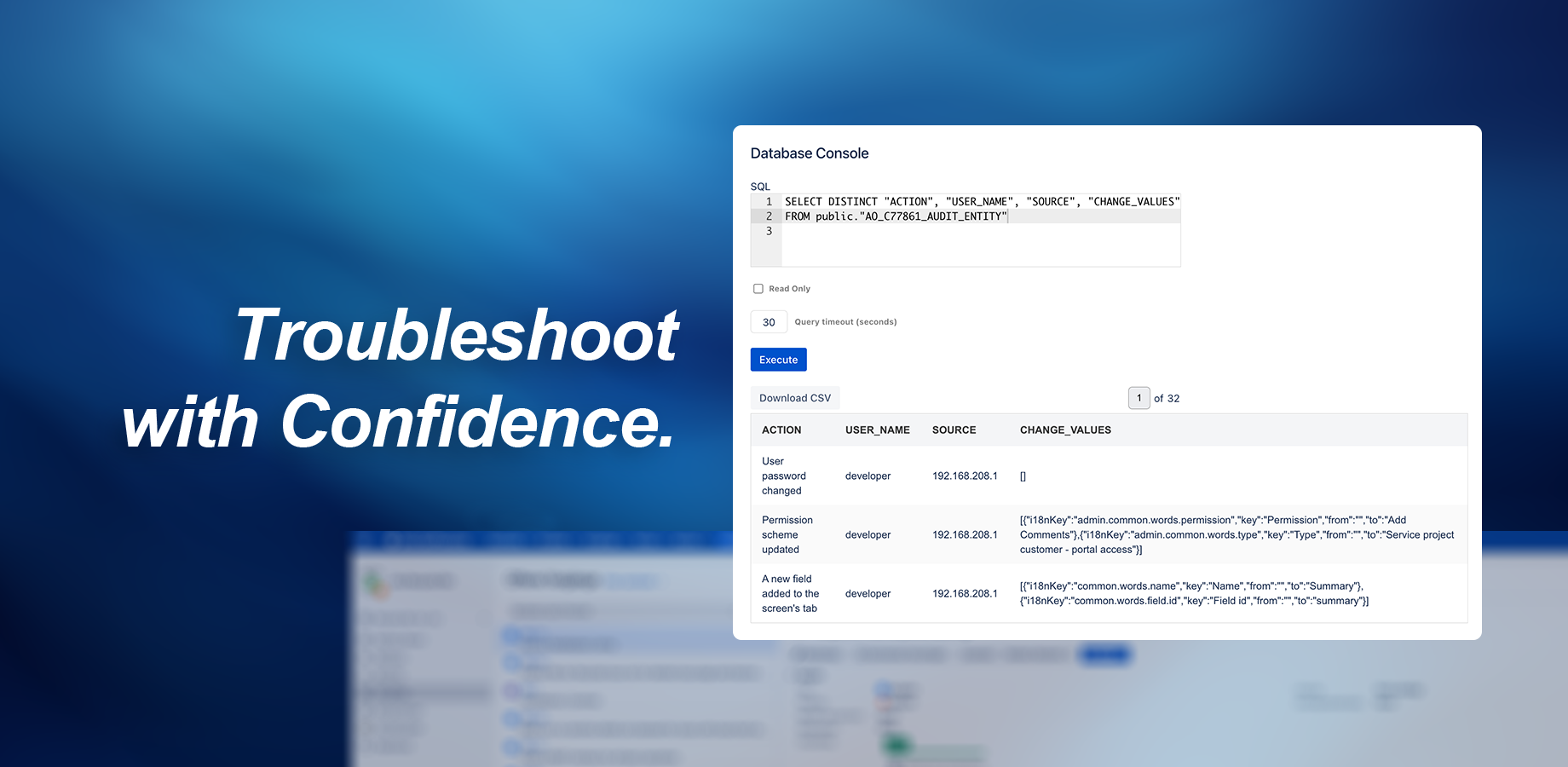Click the USER_NAME column header
The width and height of the screenshot is (1568, 767).
[878, 430]
